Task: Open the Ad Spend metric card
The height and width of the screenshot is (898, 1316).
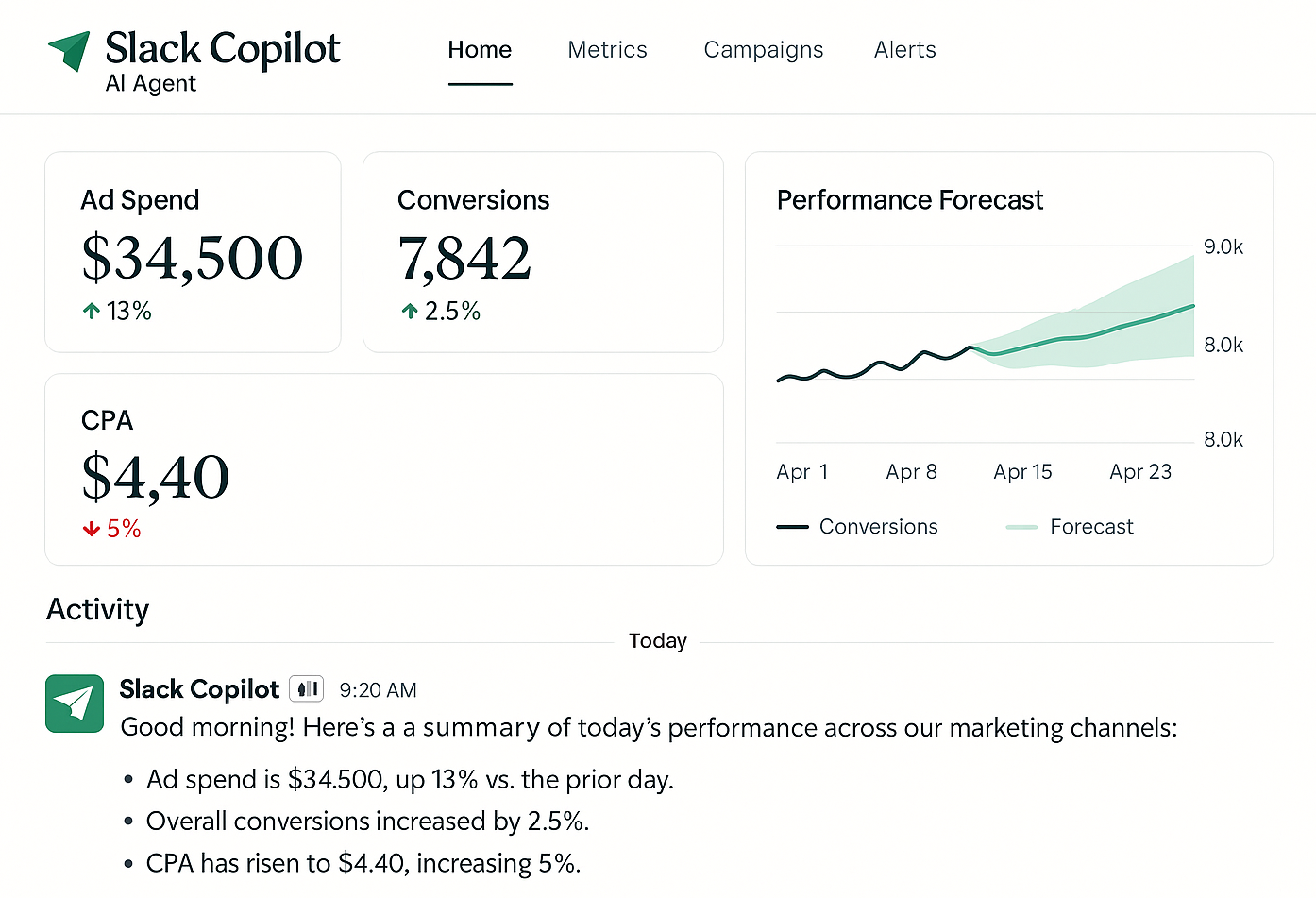Action: pos(193,252)
